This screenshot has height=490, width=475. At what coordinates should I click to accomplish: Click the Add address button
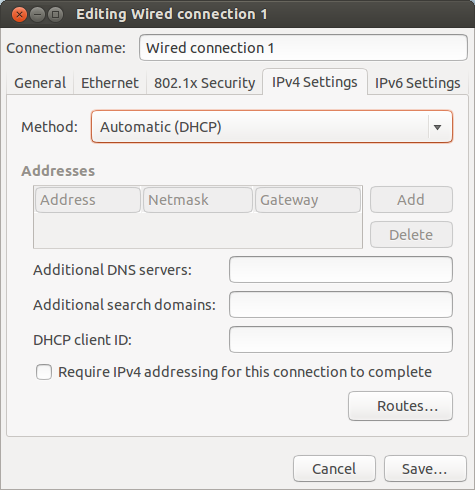[x=411, y=200]
